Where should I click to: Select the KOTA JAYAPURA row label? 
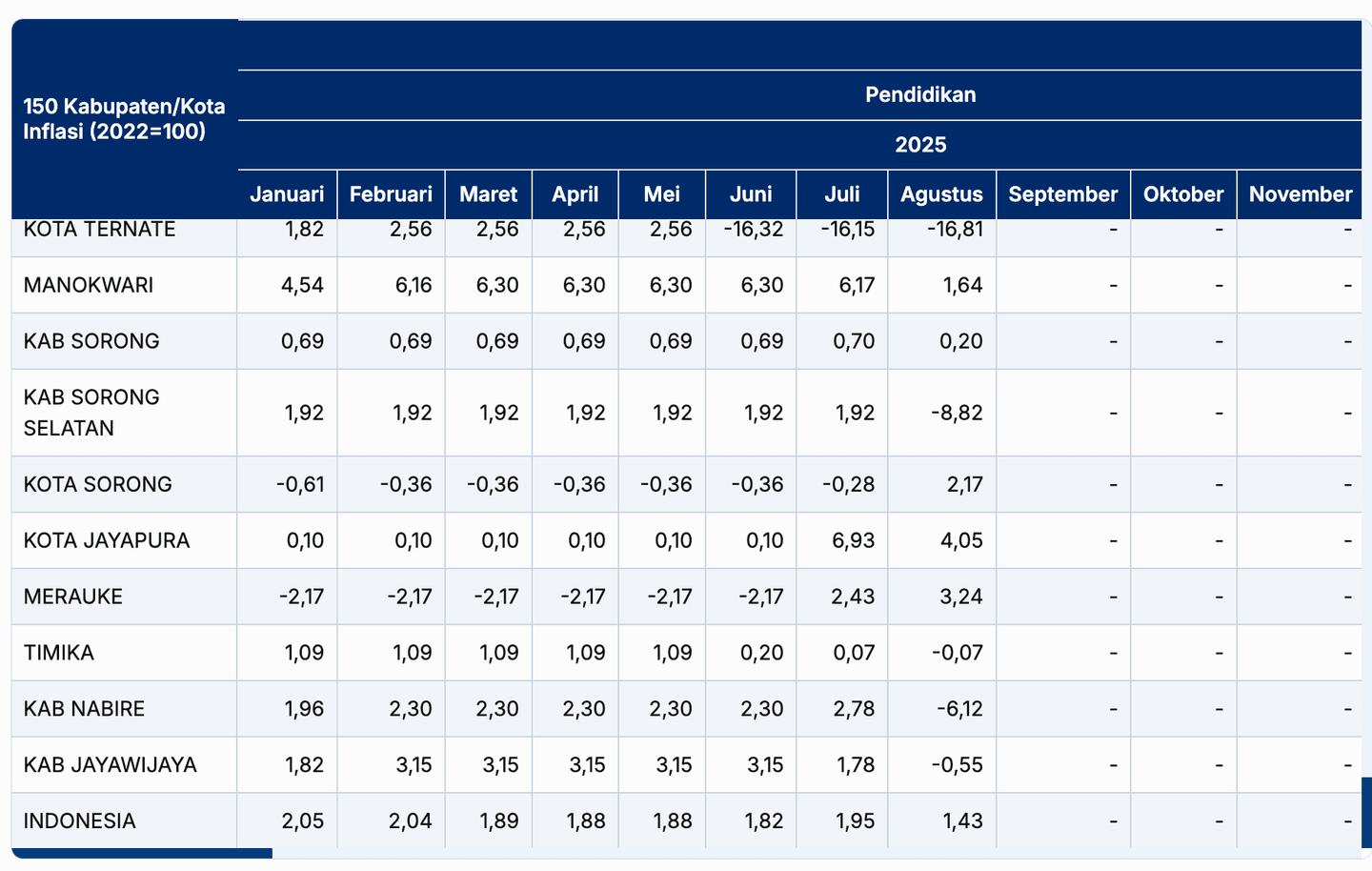click(x=107, y=540)
